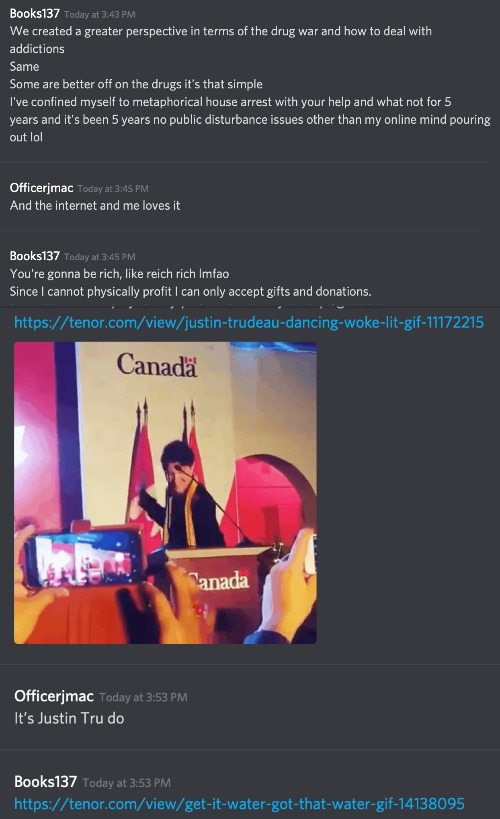Open the get-it-water tenor GIF link

click(x=239, y=803)
